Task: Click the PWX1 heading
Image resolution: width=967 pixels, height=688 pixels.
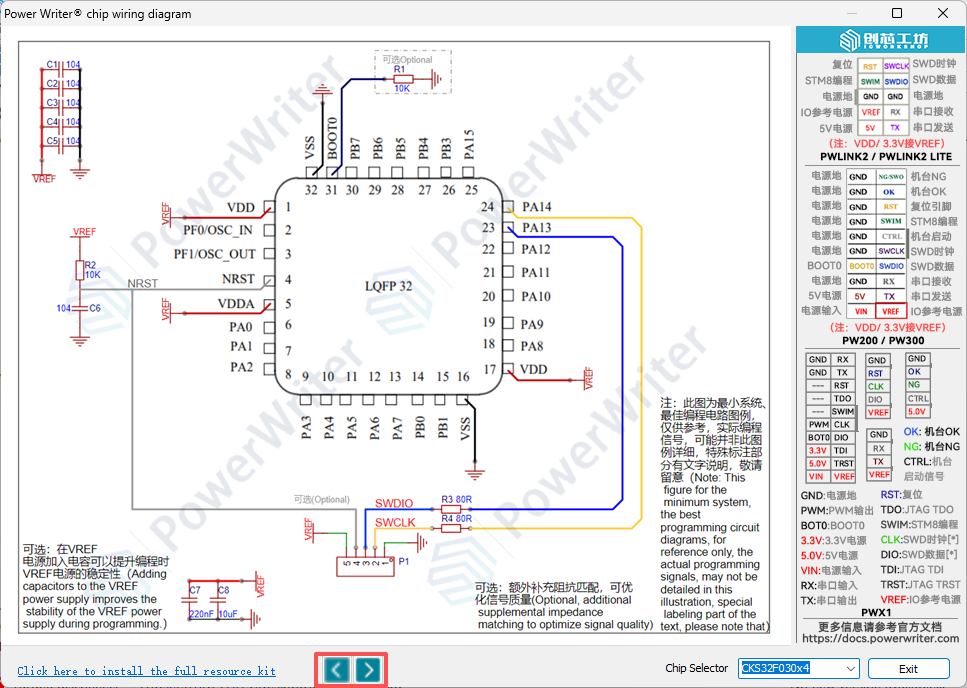Action: [876, 613]
